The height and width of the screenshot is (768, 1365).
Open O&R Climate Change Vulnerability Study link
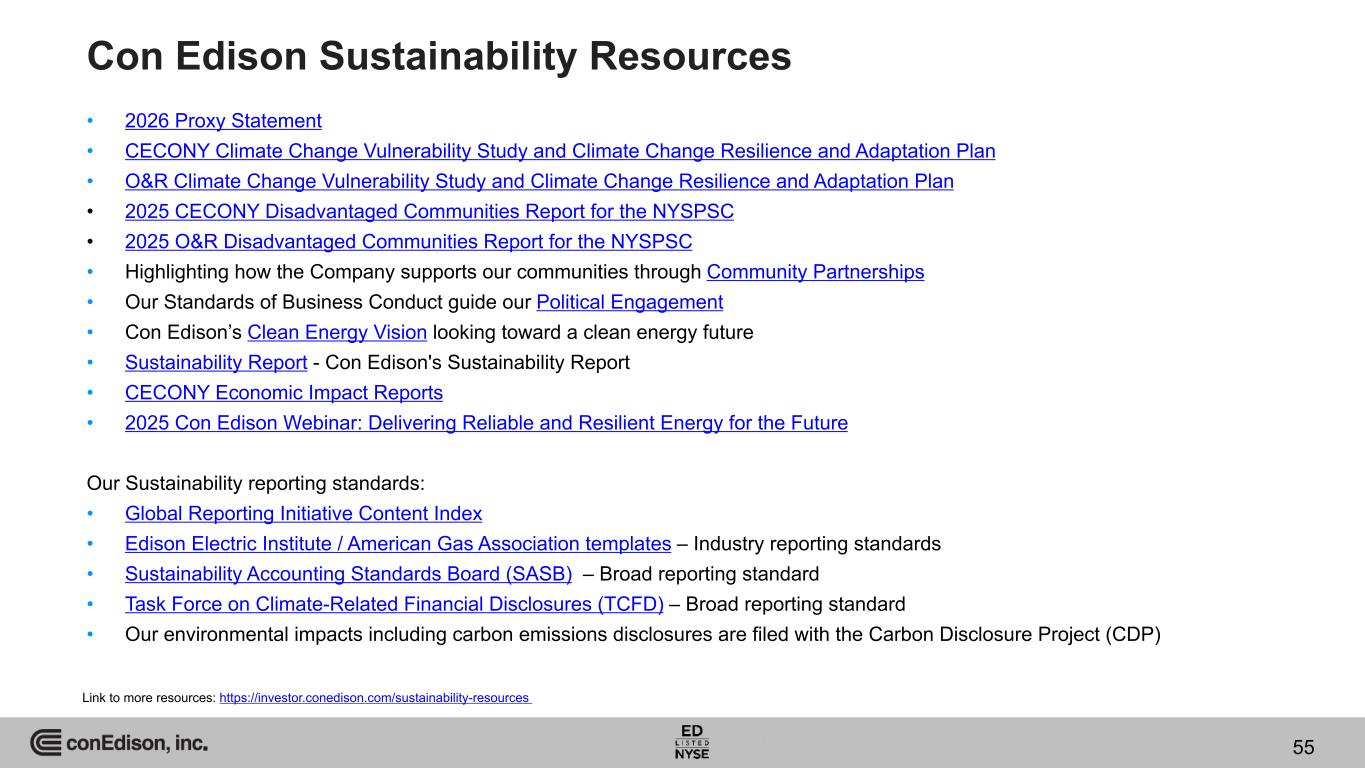(539, 181)
